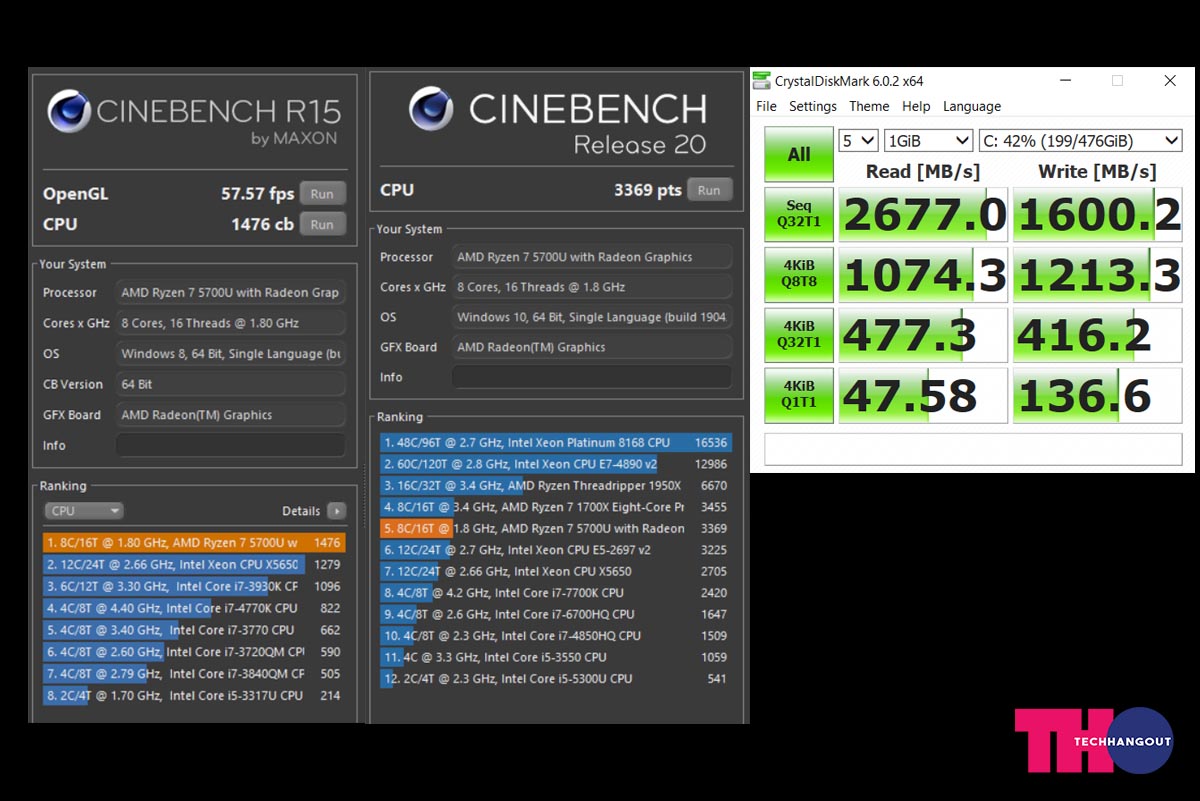
Task: Click the 4KiB Q1T1 read result 47.58
Action: point(923,394)
